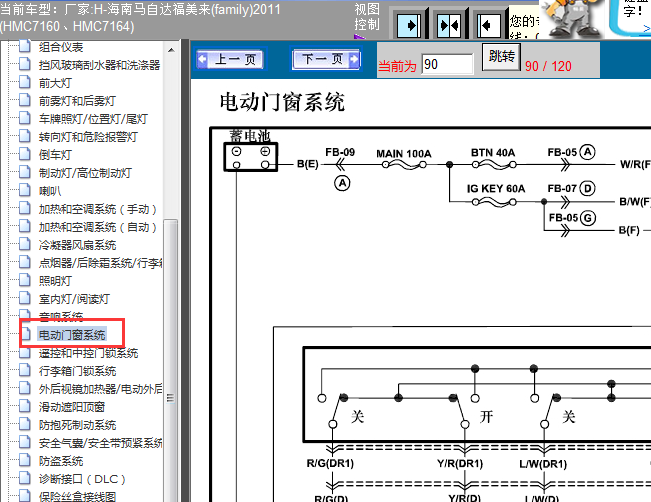
Task: Select highlighted 电动门窗系统 entry
Action: pos(72,335)
